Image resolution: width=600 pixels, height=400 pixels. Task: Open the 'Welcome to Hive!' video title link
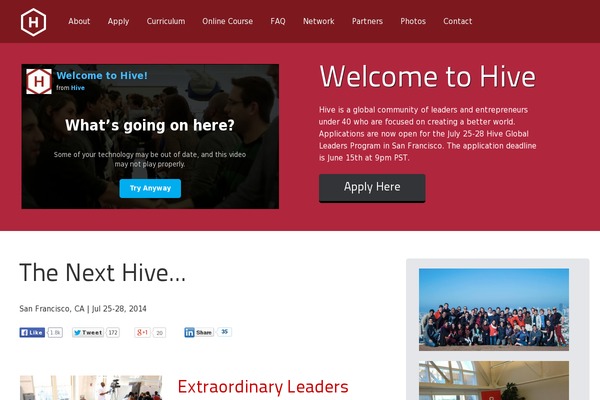coord(102,75)
